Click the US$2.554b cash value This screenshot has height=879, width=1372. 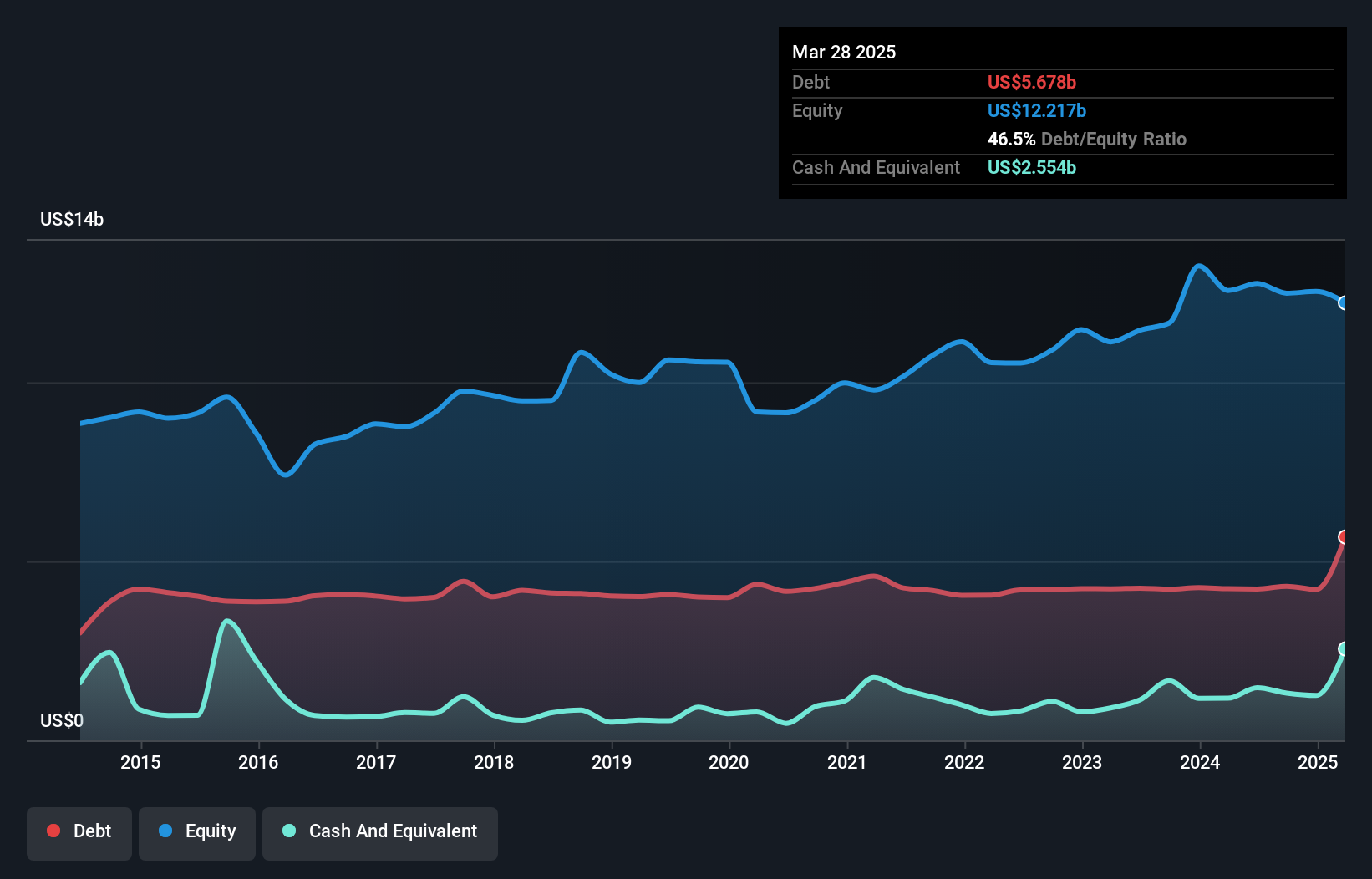coord(1032,167)
